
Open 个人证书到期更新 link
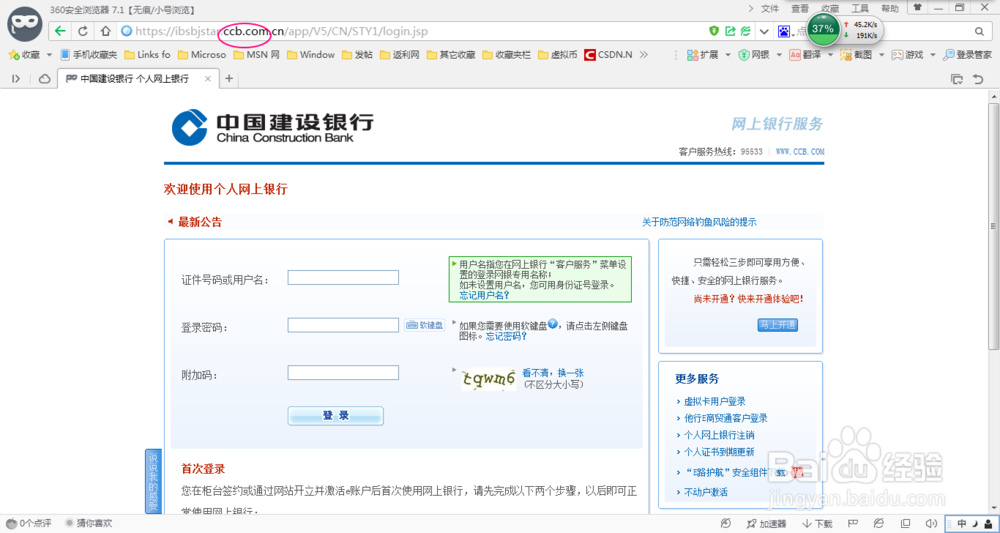[x=719, y=451]
